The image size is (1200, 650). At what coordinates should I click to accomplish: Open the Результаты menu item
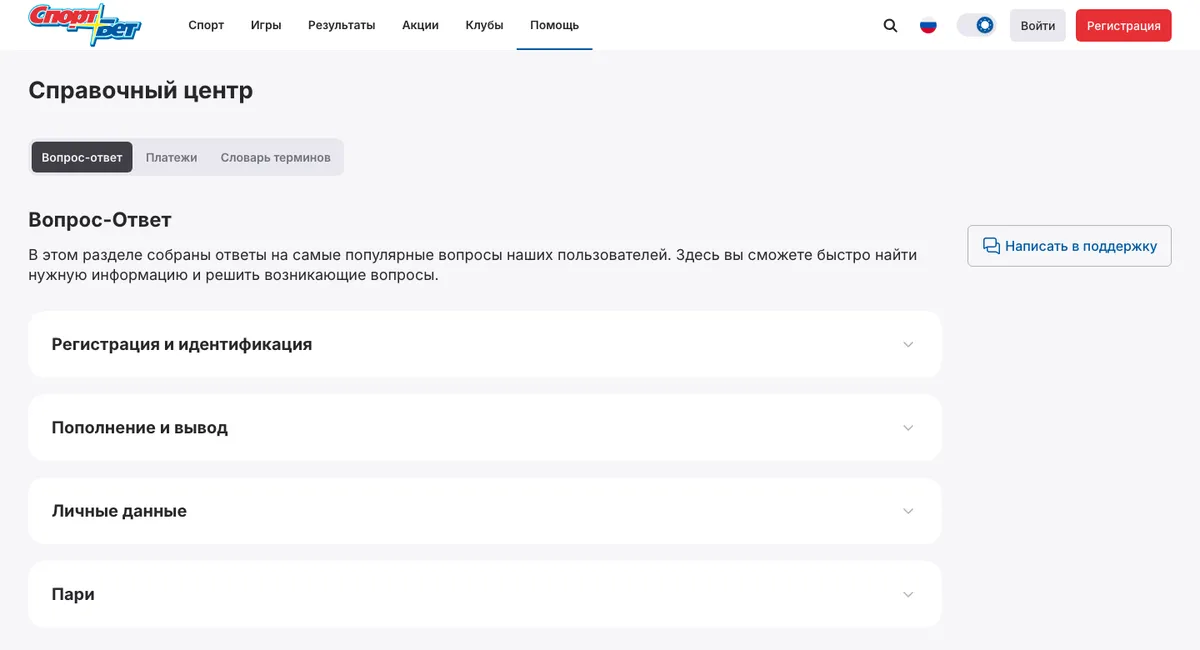[x=342, y=25]
